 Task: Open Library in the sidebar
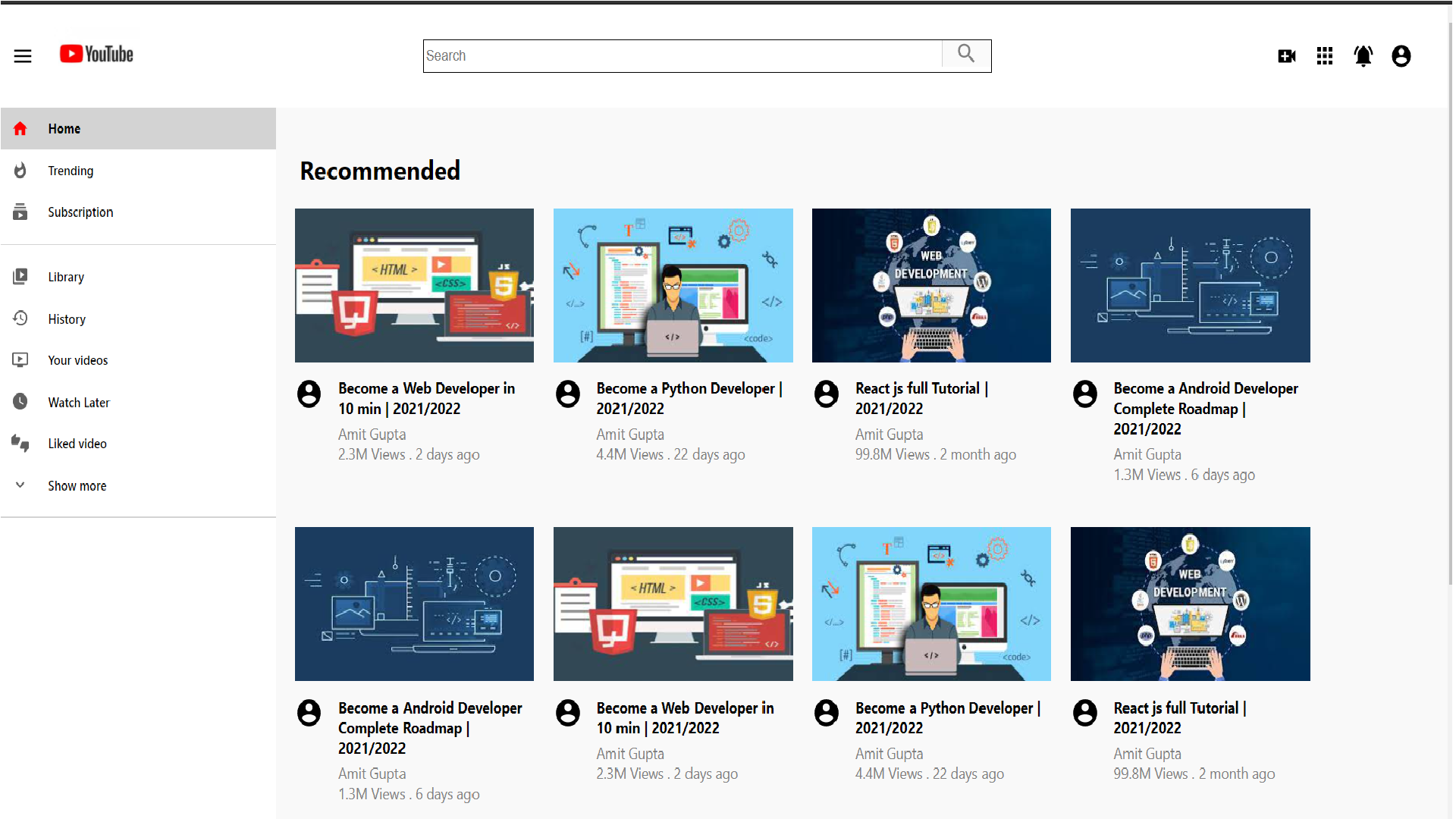pos(66,278)
